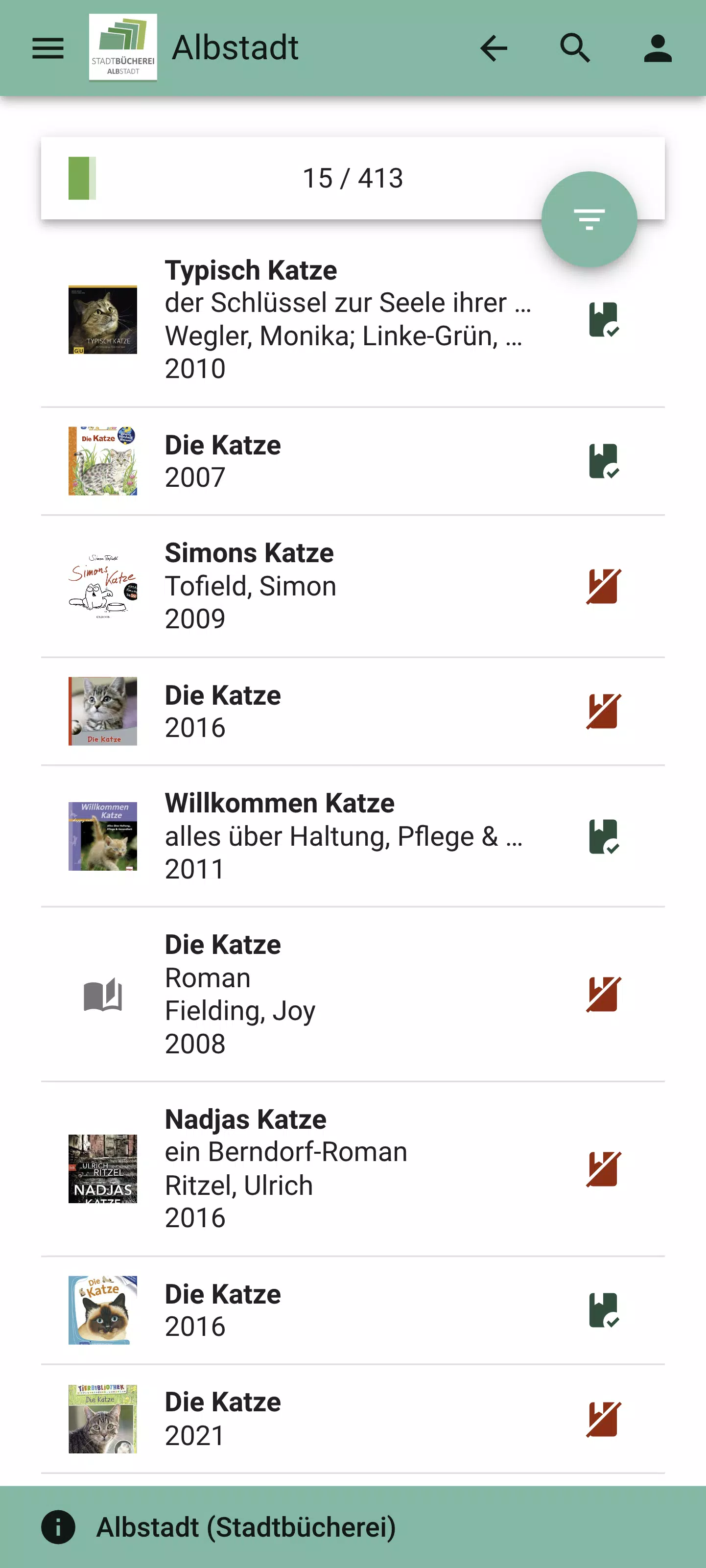
Task: Select Nadjas Katze ein Berndorf-Roman entry
Action: 285,1168
